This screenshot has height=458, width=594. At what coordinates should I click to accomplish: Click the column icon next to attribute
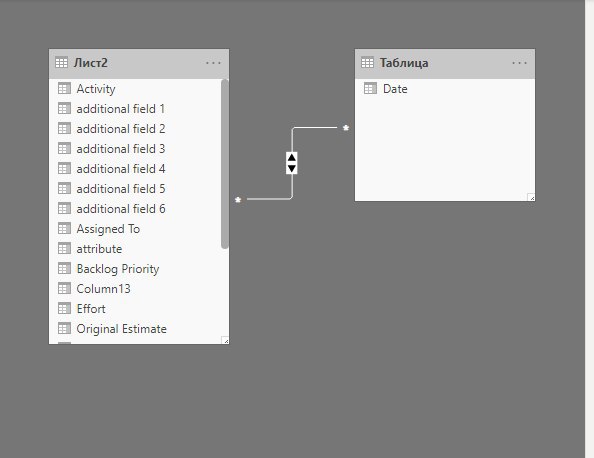click(64, 249)
